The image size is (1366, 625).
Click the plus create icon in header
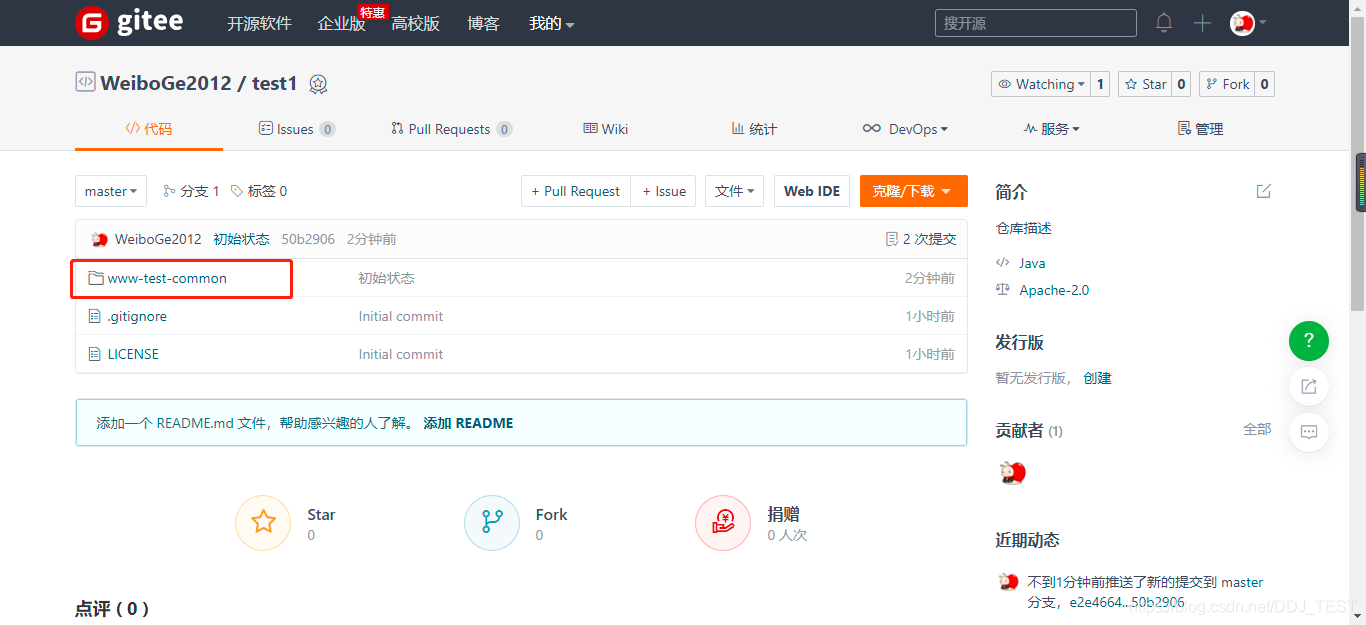point(1202,23)
